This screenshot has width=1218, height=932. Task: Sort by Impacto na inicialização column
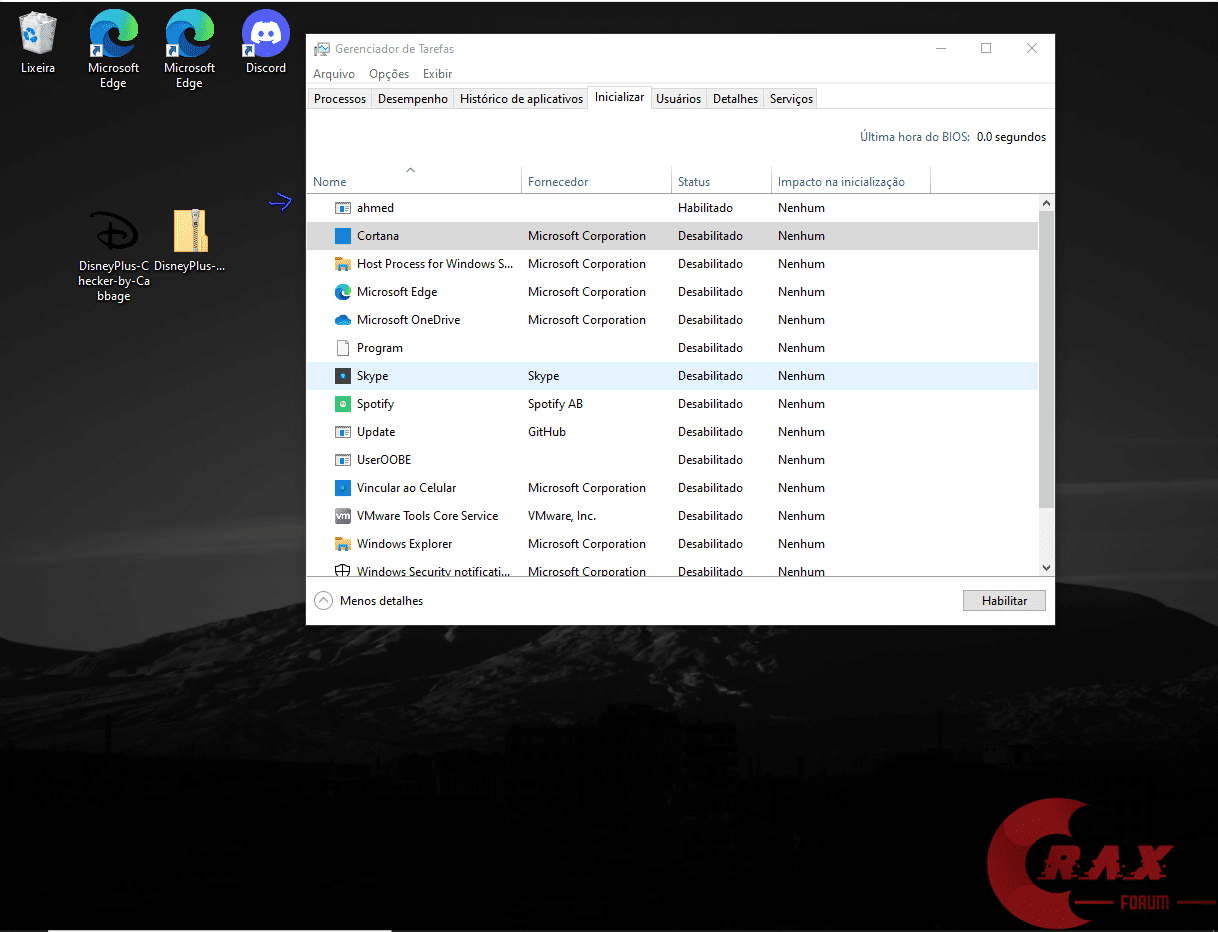click(x=841, y=182)
